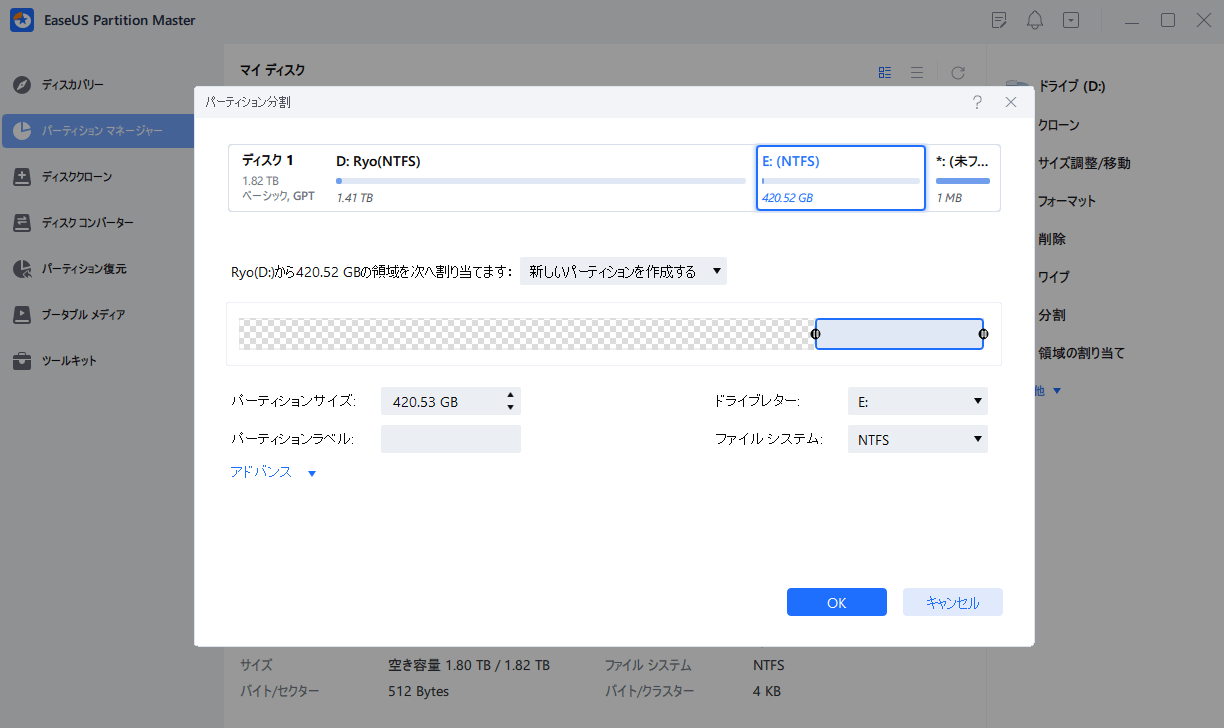Open the drive letter E: dropdown
Viewport: 1224px width, 728px height.
[x=917, y=401]
